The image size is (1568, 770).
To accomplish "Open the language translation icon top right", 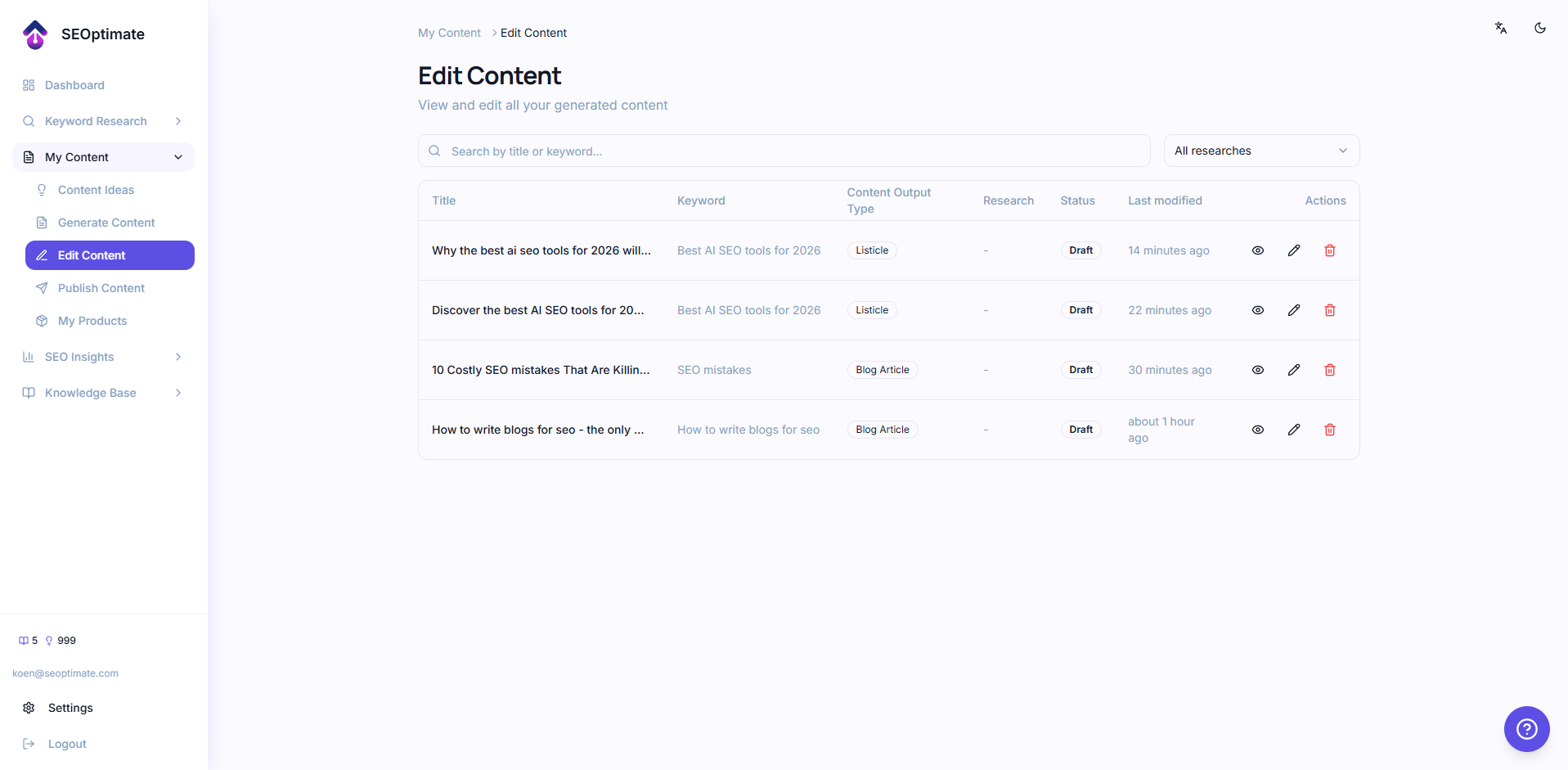I will (1500, 27).
